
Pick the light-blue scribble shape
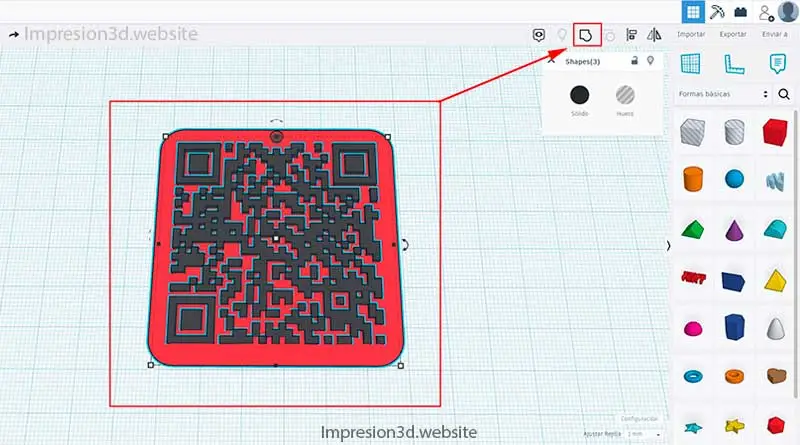pos(775,181)
